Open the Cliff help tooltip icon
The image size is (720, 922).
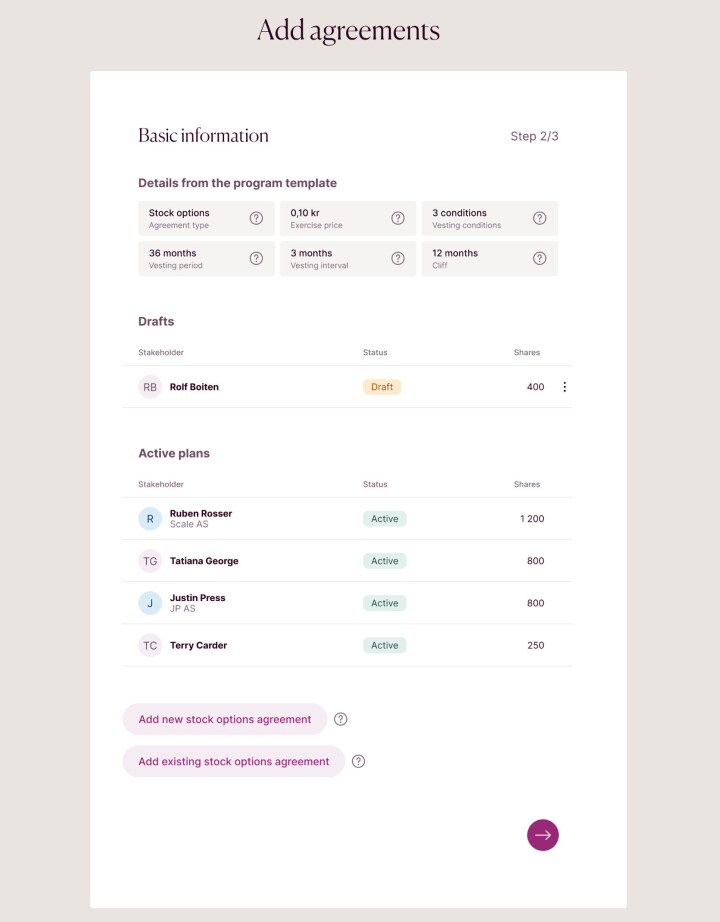point(540,258)
